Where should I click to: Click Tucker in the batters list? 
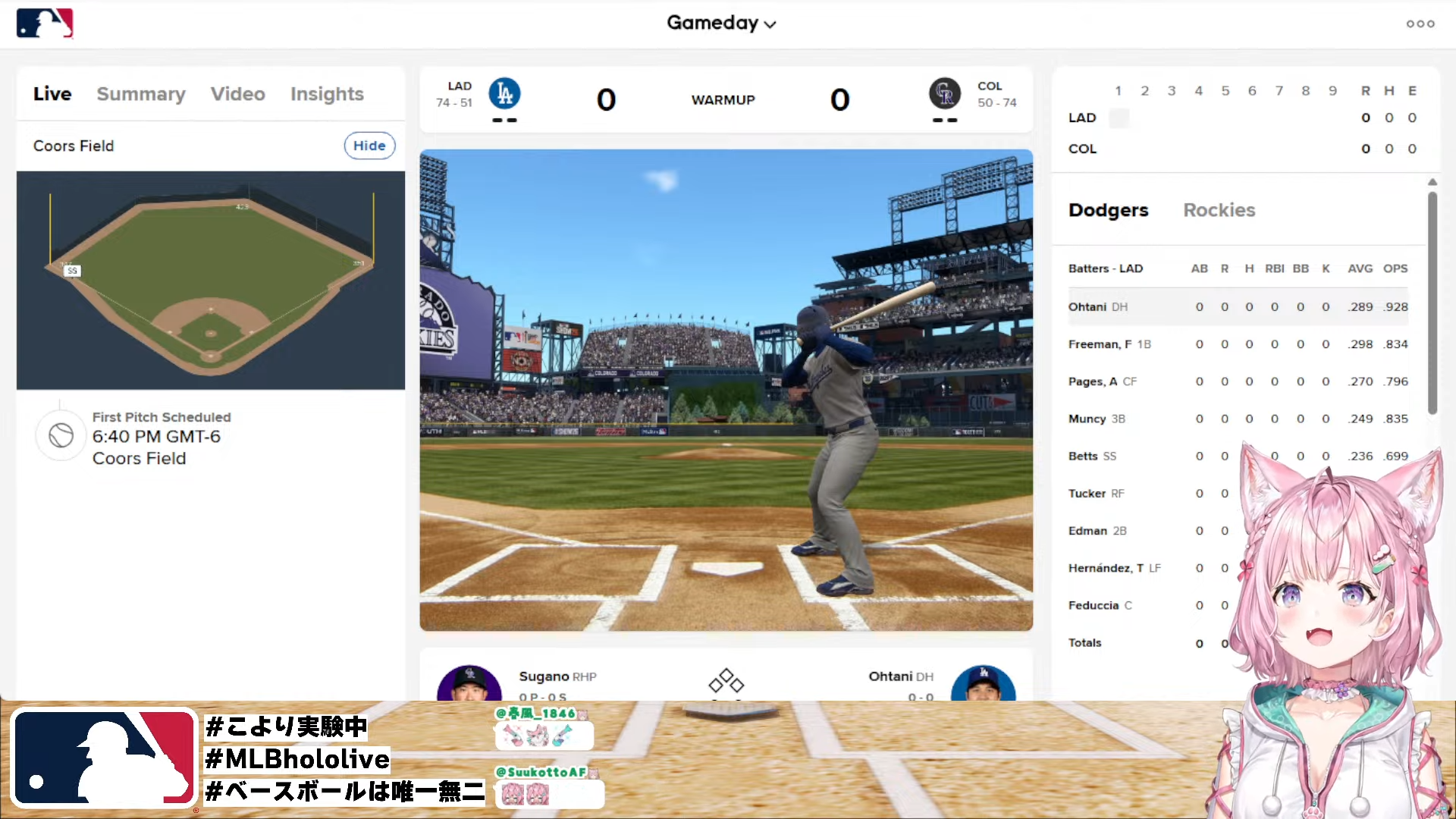point(1087,493)
